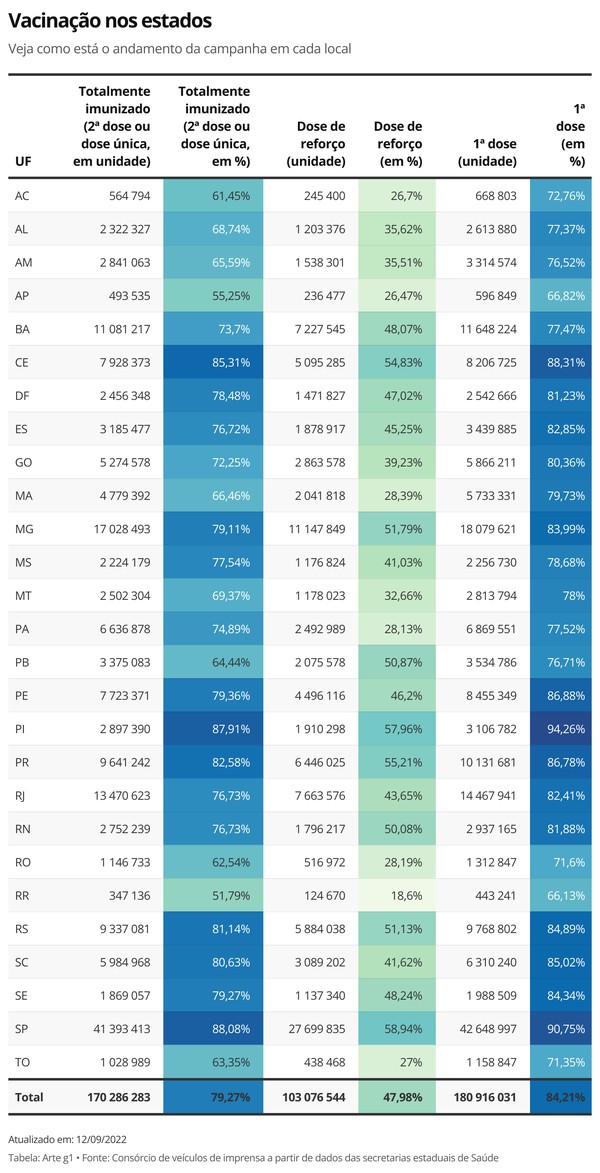
Task: Select the MG state row label
Action: 24,529
